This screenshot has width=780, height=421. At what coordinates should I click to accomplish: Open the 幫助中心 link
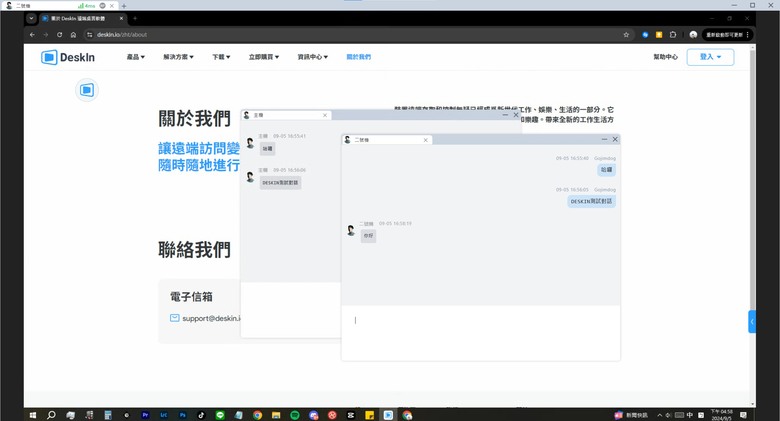click(x=666, y=57)
